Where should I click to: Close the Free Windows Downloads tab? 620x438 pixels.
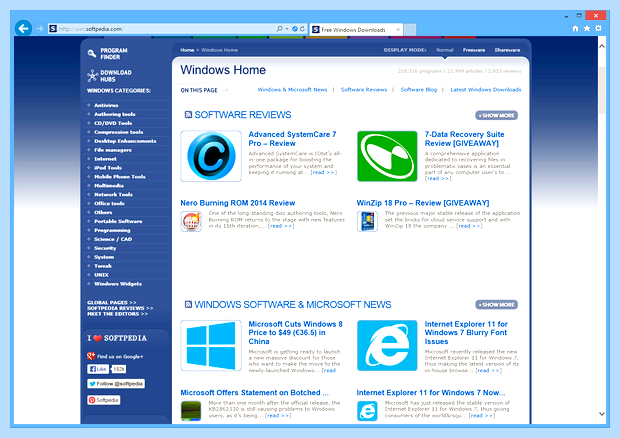[398, 29]
